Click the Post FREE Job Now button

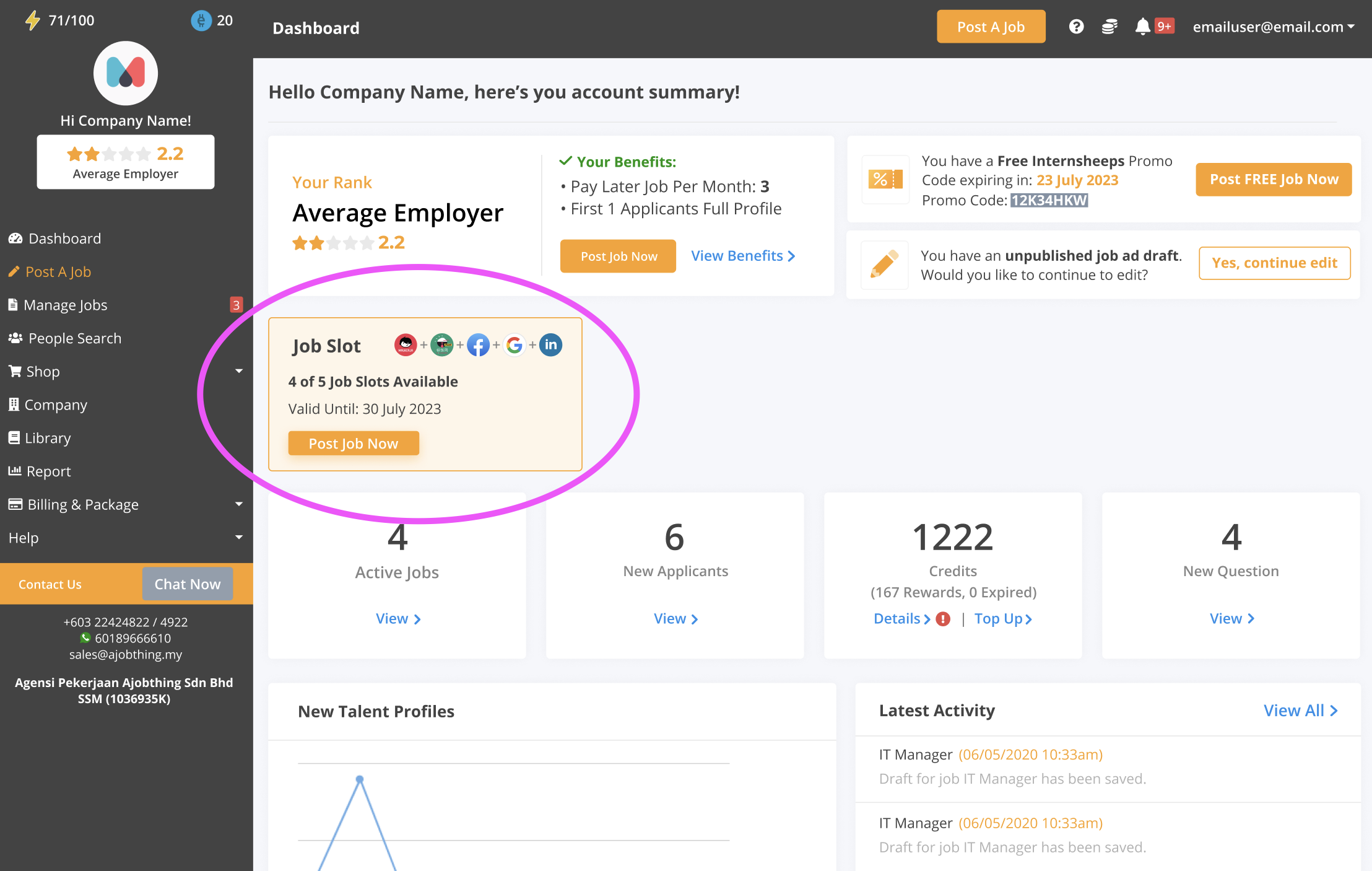[1274, 180]
